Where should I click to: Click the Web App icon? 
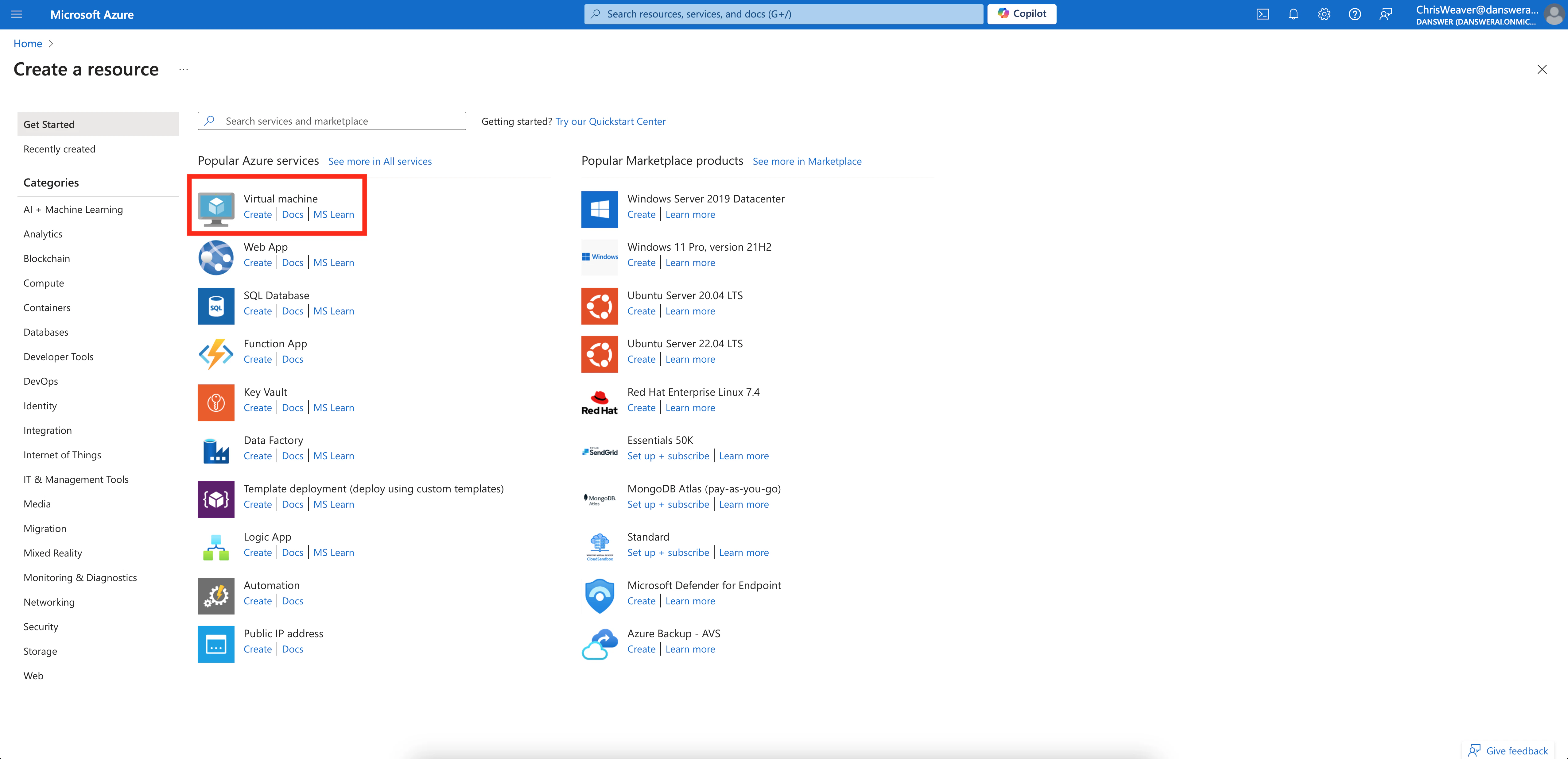pos(215,257)
